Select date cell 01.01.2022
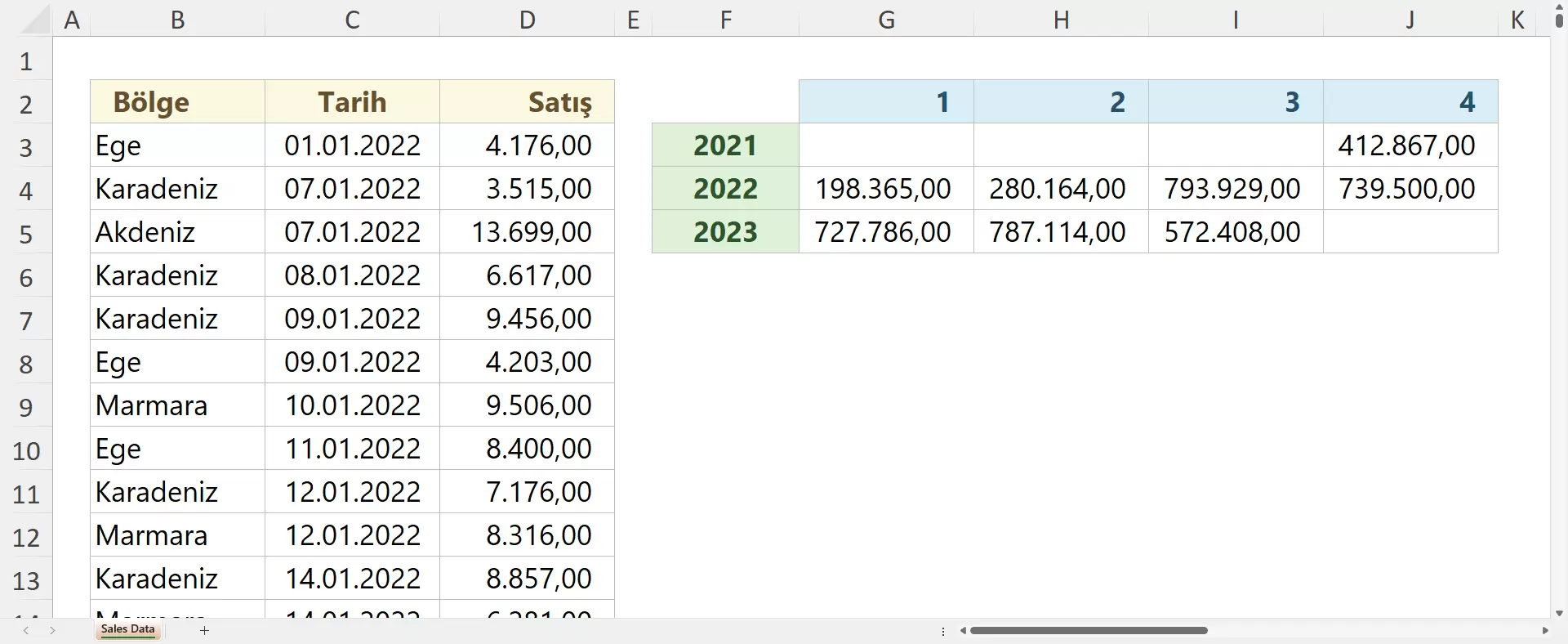Image resolution: width=1568 pixels, height=644 pixels. (x=352, y=145)
